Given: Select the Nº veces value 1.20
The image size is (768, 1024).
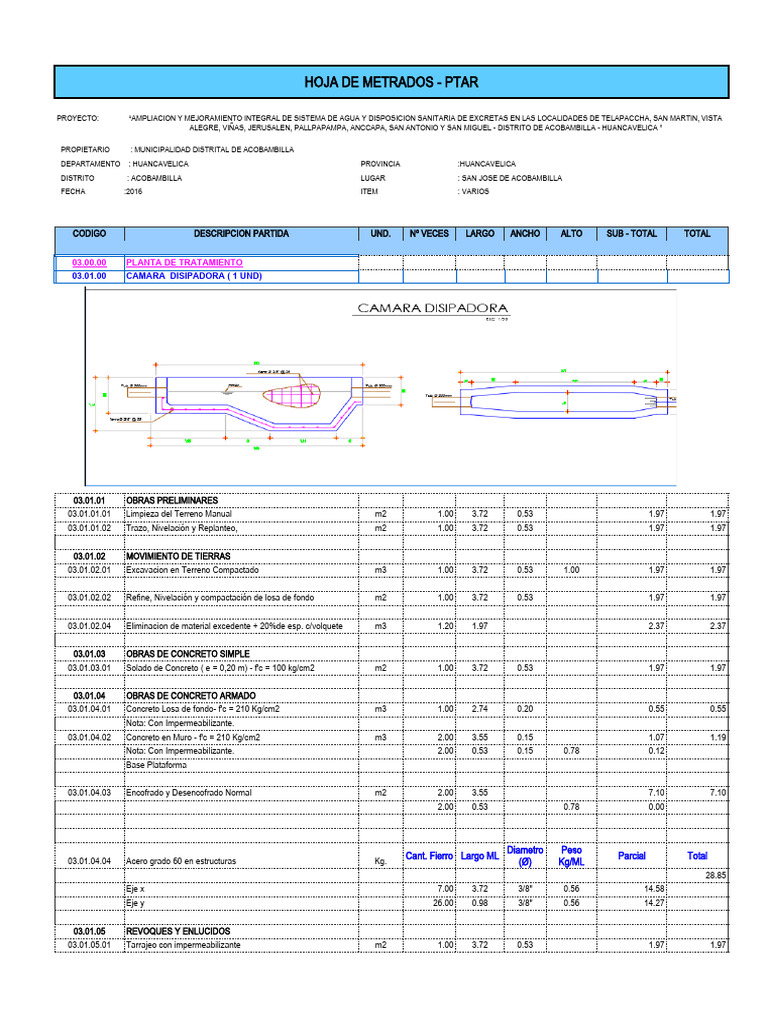Looking at the screenshot, I should coord(446,626).
